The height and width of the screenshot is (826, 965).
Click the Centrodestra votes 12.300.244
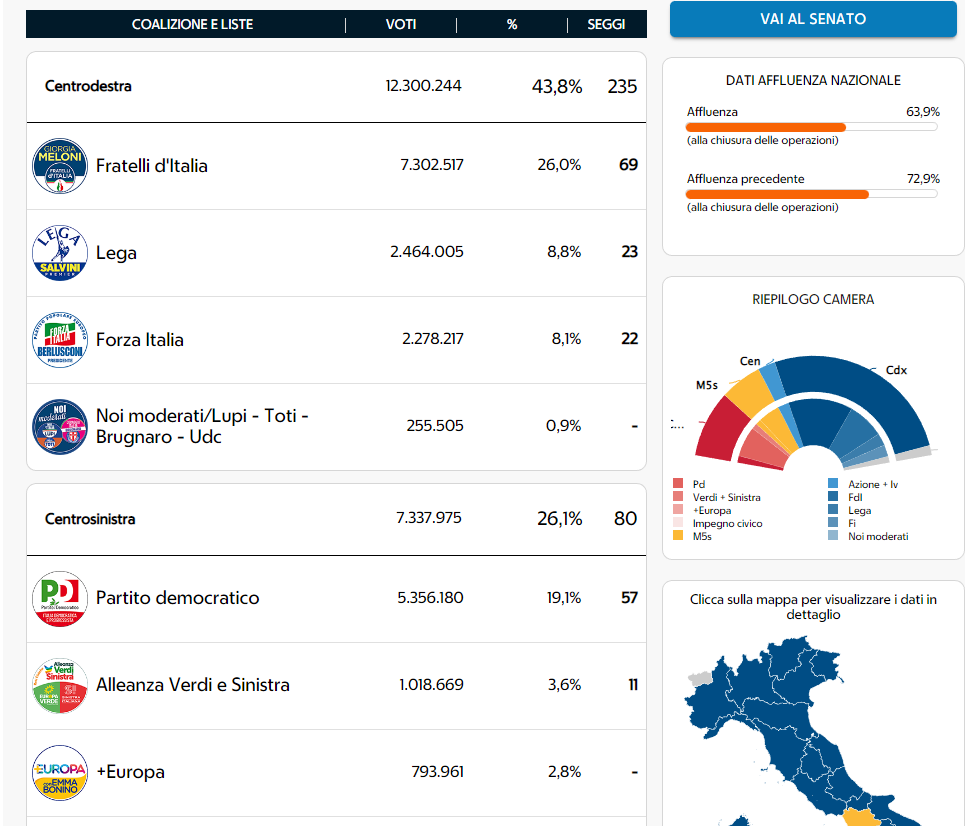[x=423, y=86]
